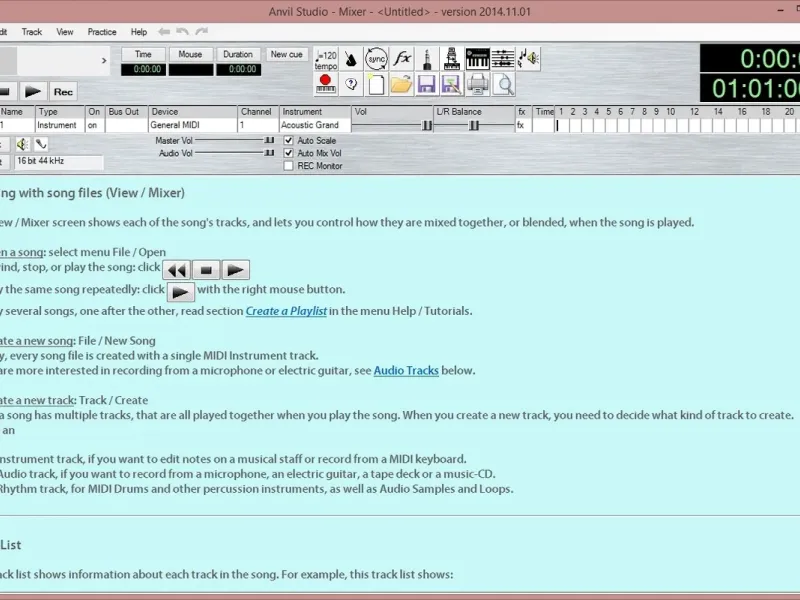The width and height of the screenshot is (800, 600).
Task: Click the speaker icon under the track list
Action: (x=22, y=145)
